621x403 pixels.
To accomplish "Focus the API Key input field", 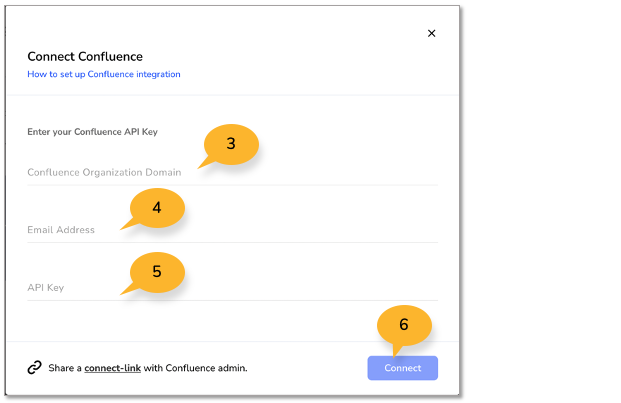I will coord(232,288).
